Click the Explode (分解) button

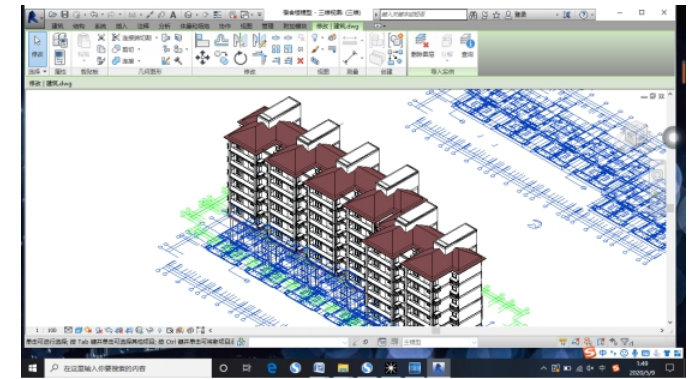click(446, 46)
